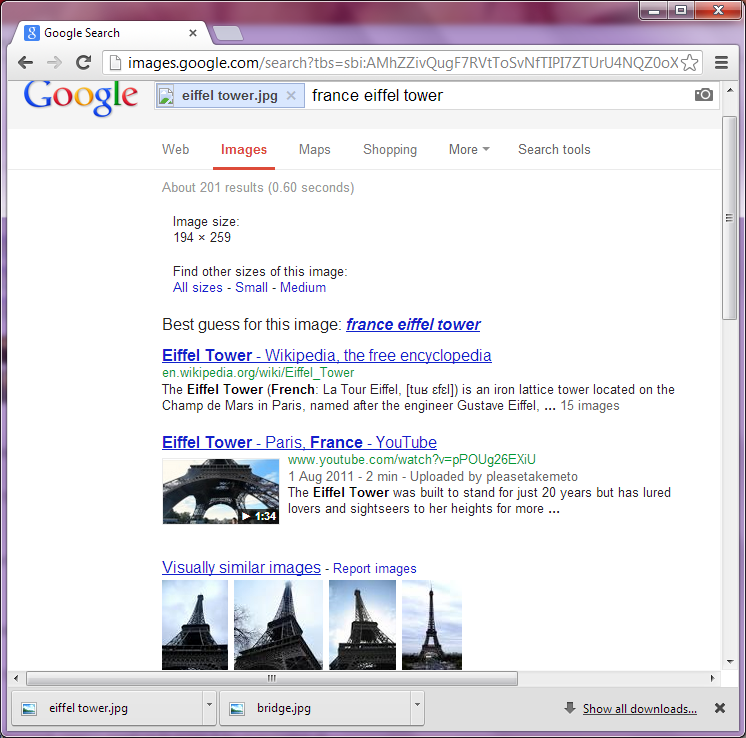Click the Google logo

coord(81,98)
